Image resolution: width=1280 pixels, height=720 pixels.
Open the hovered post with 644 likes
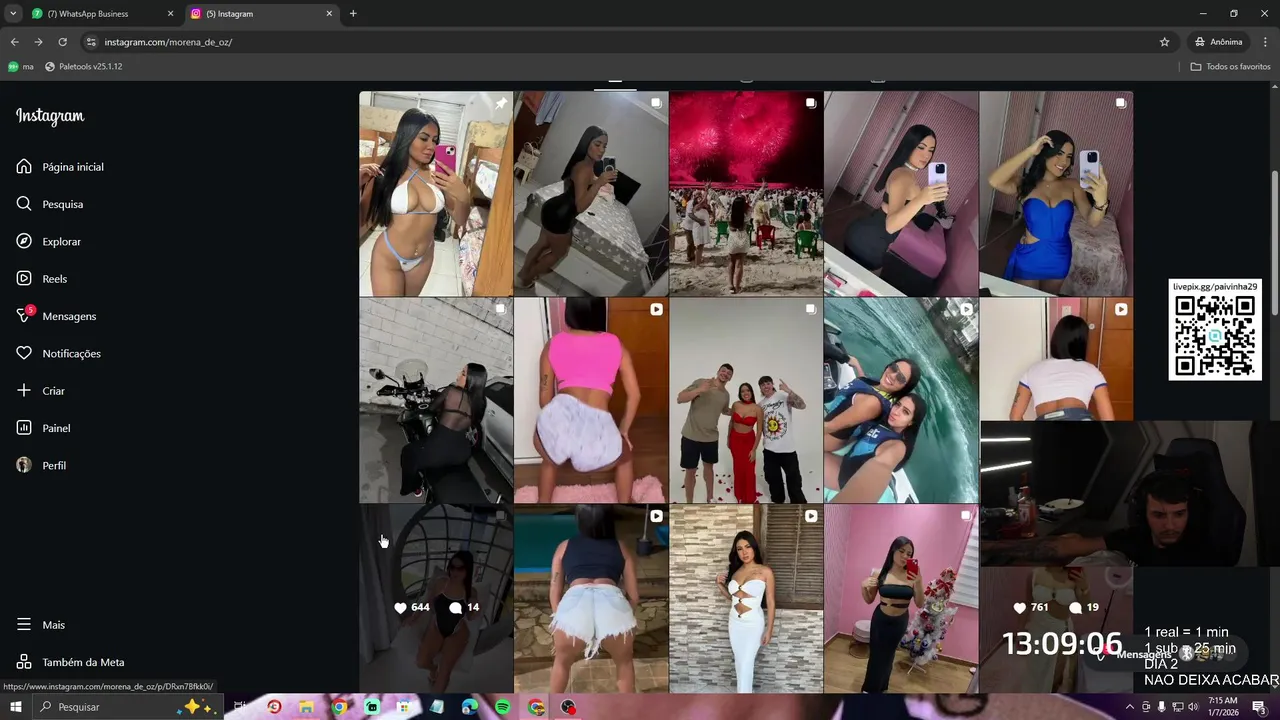(436, 598)
